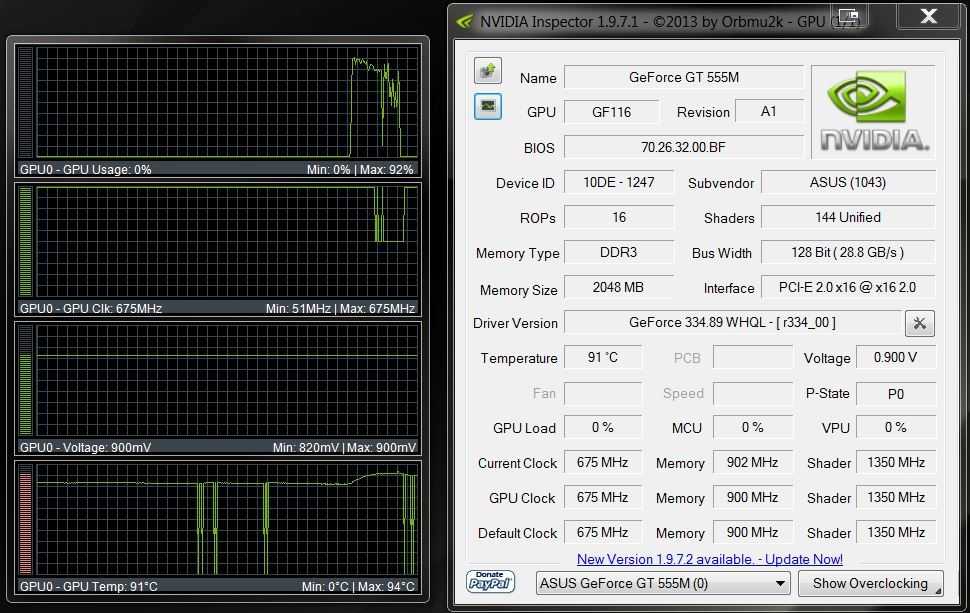
Task: Click the empty PCB temperature field
Action: 752,358
